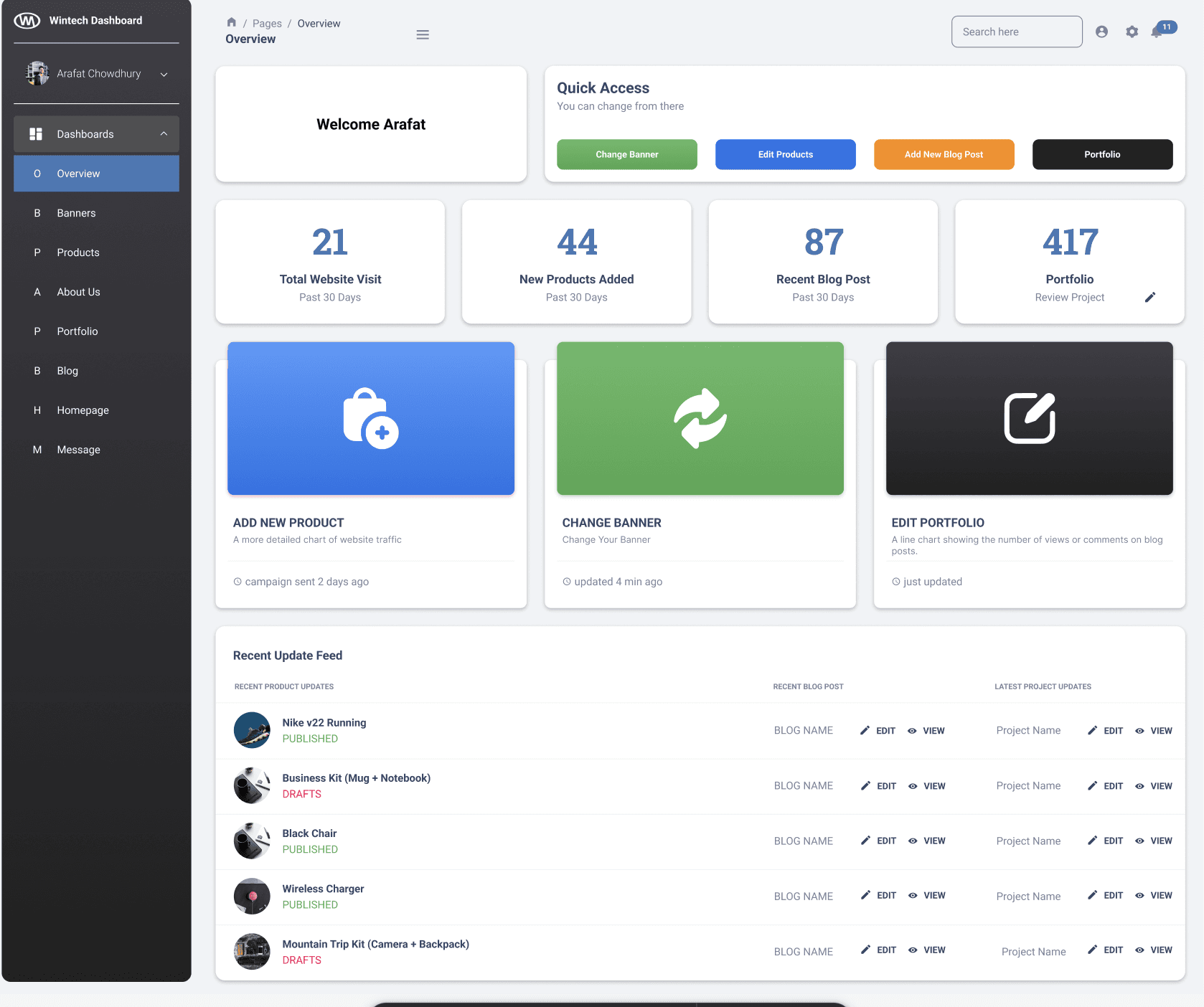1204x1007 pixels.
Task: Open the Products sidebar menu item
Action: coord(78,252)
